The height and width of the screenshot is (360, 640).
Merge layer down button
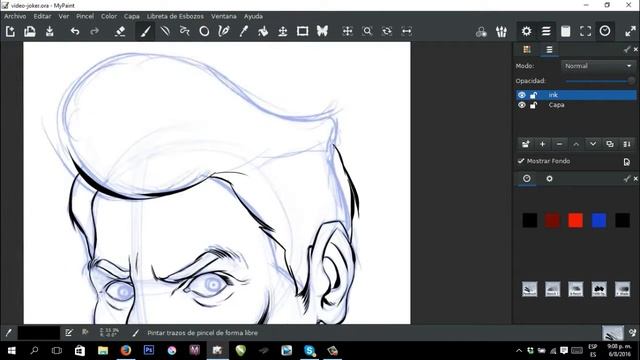pyautogui.click(x=627, y=144)
